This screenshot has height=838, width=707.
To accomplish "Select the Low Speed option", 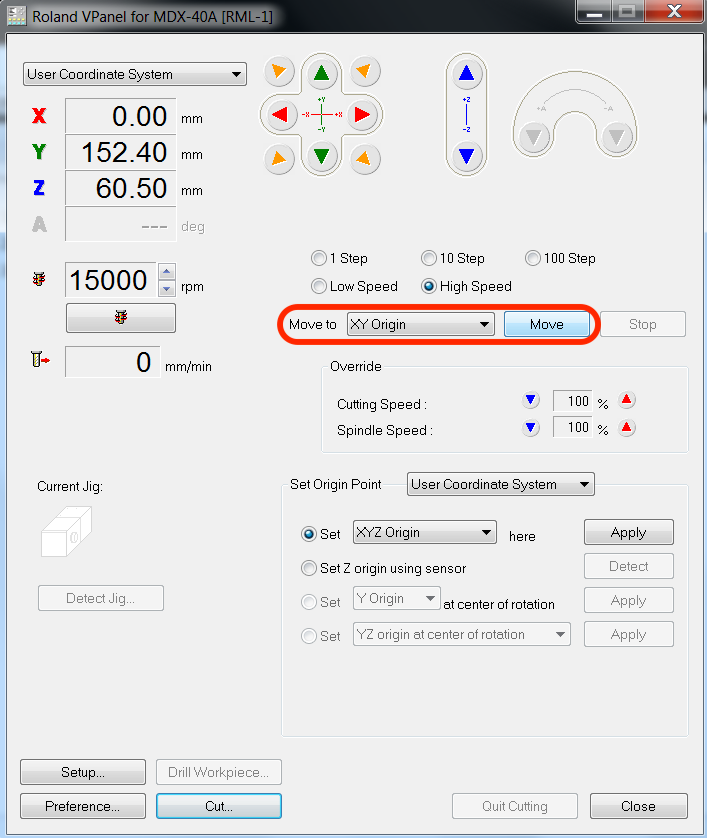I will (x=319, y=286).
